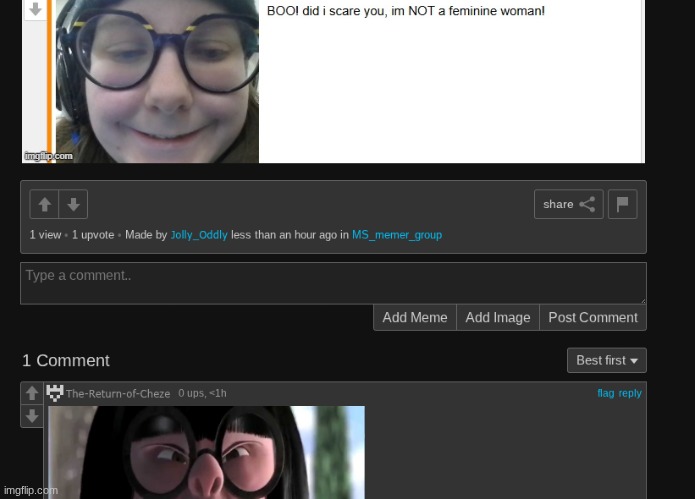Submit with the Post Comment button
695x499 pixels.
pyautogui.click(x=592, y=317)
